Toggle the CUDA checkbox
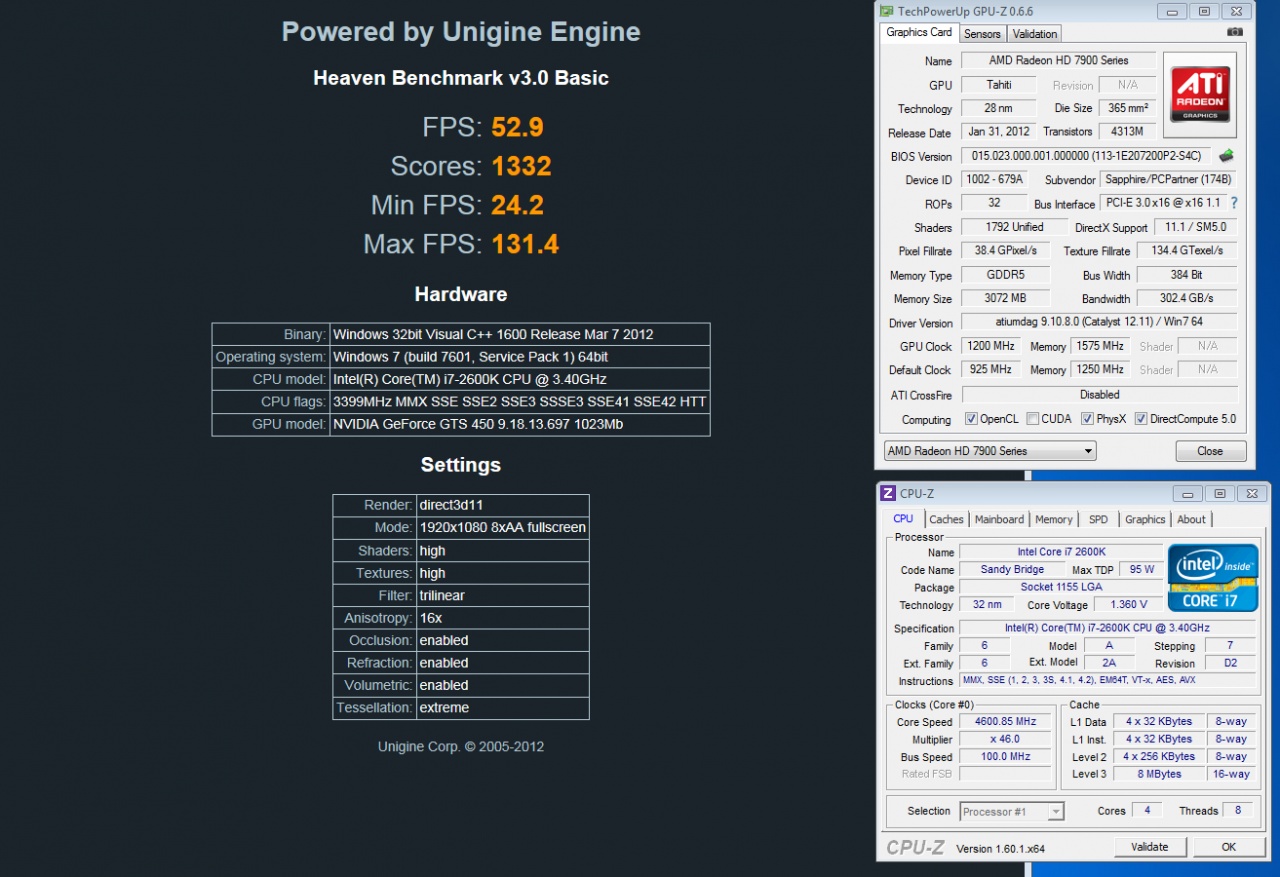The height and width of the screenshot is (877, 1280). [x=1032, y=419]
